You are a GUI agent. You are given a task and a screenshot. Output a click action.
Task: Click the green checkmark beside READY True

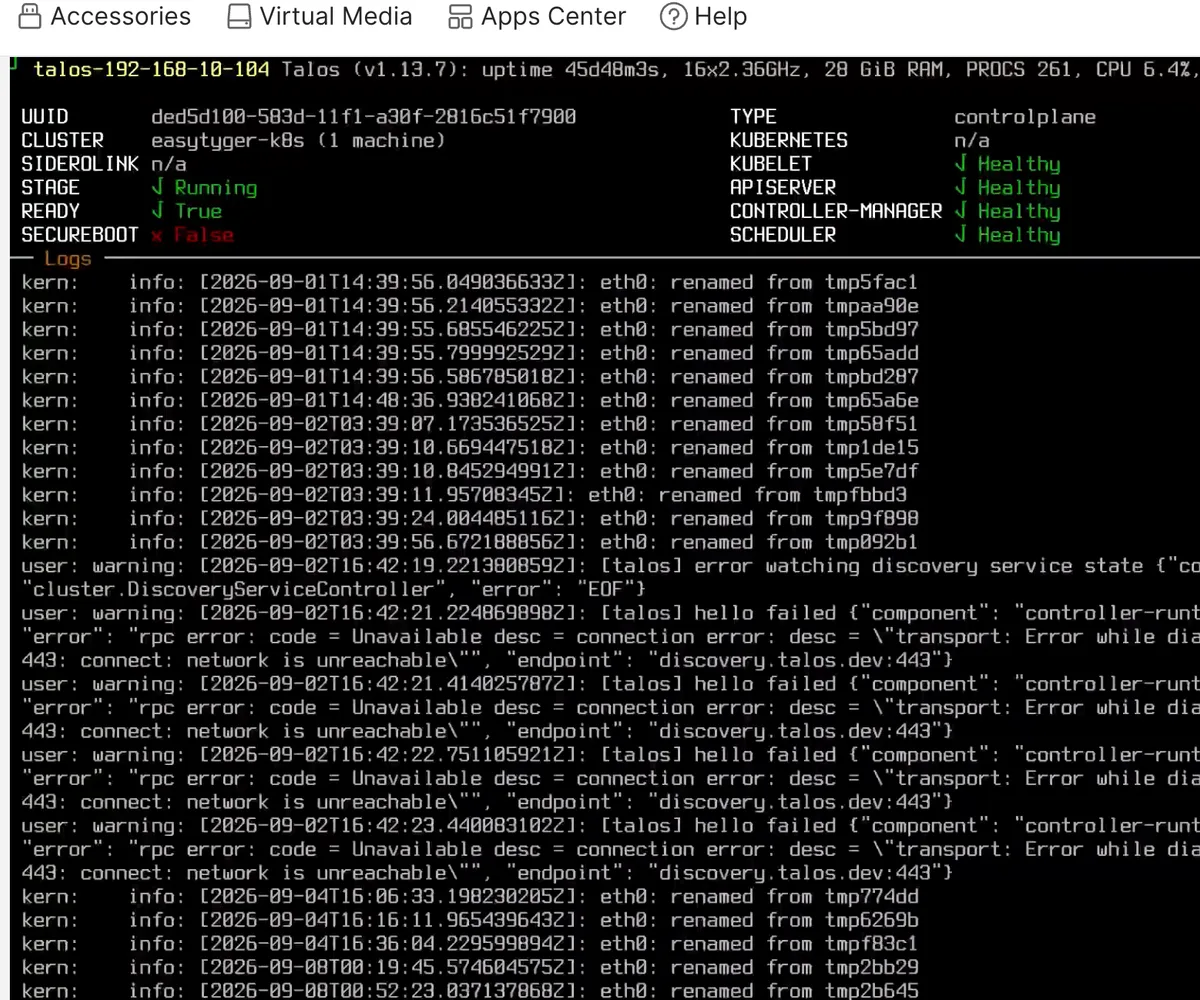(157, 211)
